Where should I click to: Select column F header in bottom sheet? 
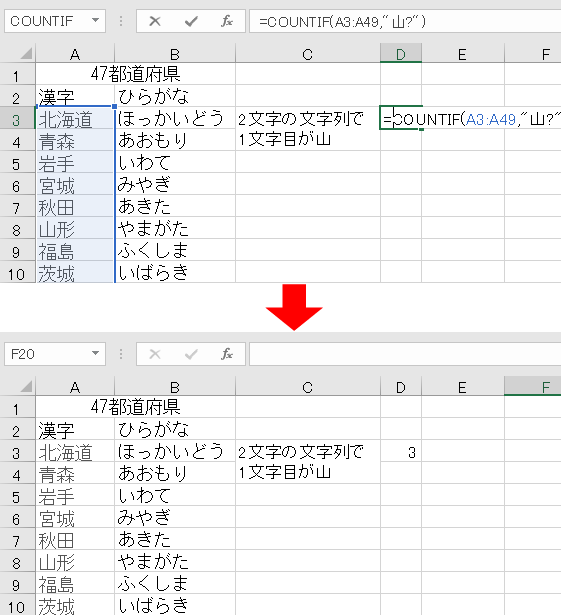pos(532,387)
